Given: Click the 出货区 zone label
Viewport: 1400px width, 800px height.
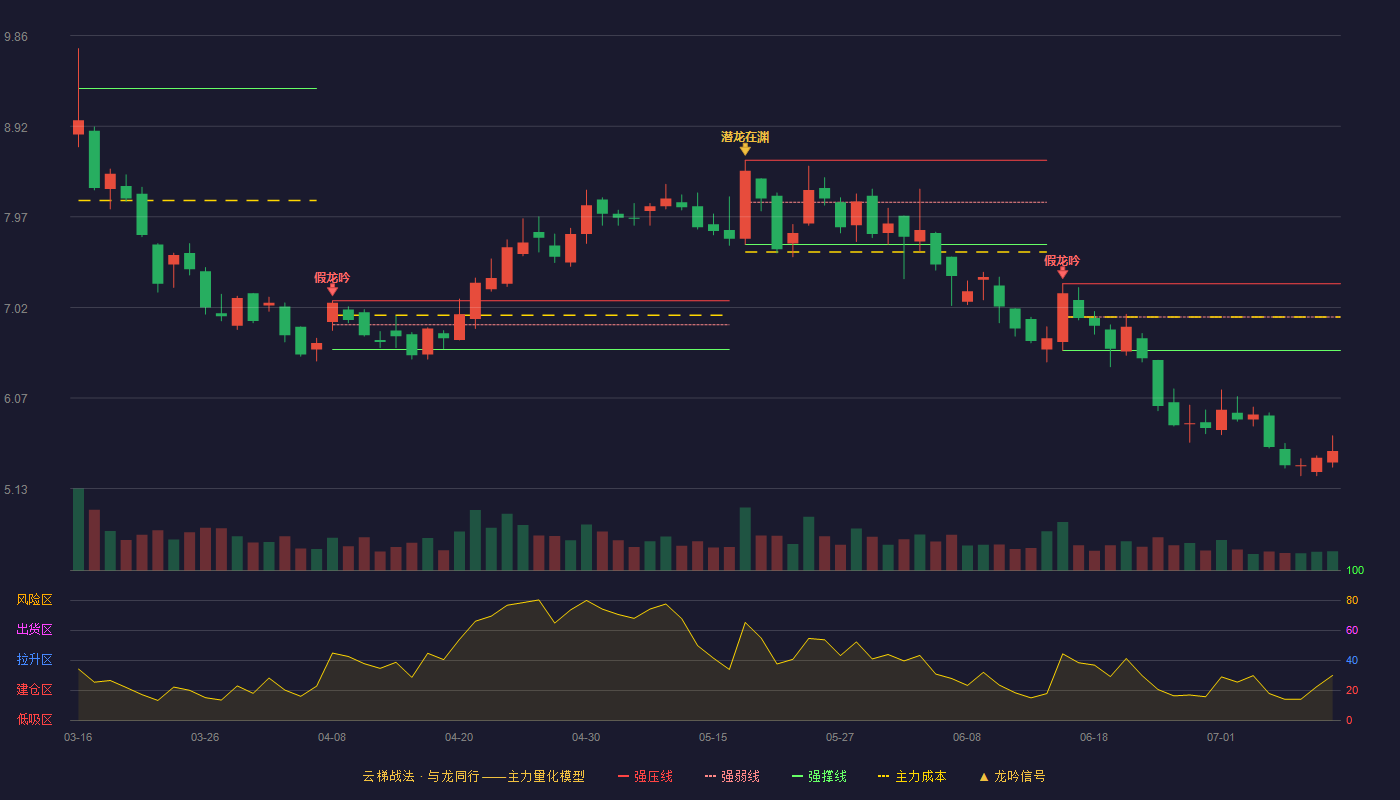Looking at the screenshot, I should pyautogui.click(x=34, y=630).
